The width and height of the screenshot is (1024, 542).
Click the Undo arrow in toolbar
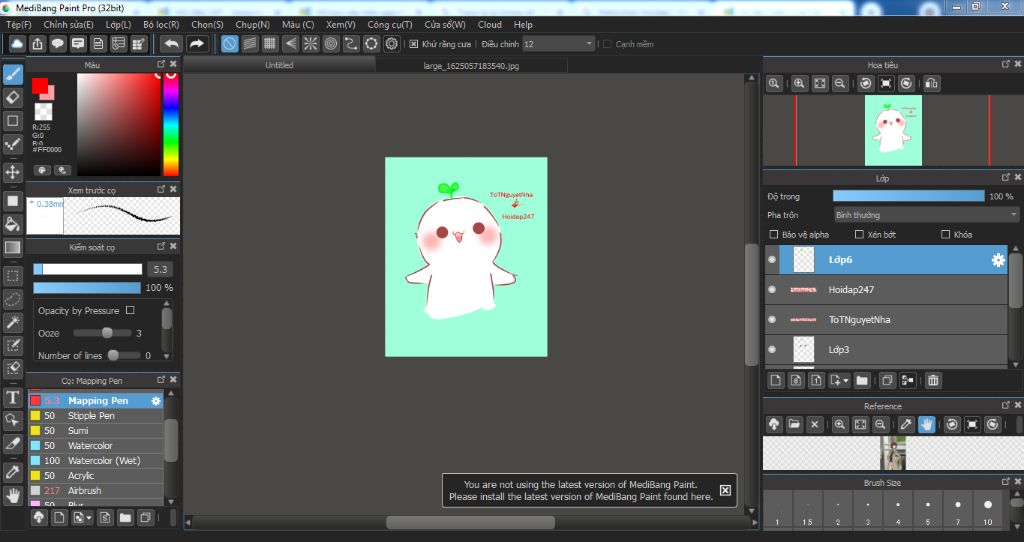(x=171, y=44)
